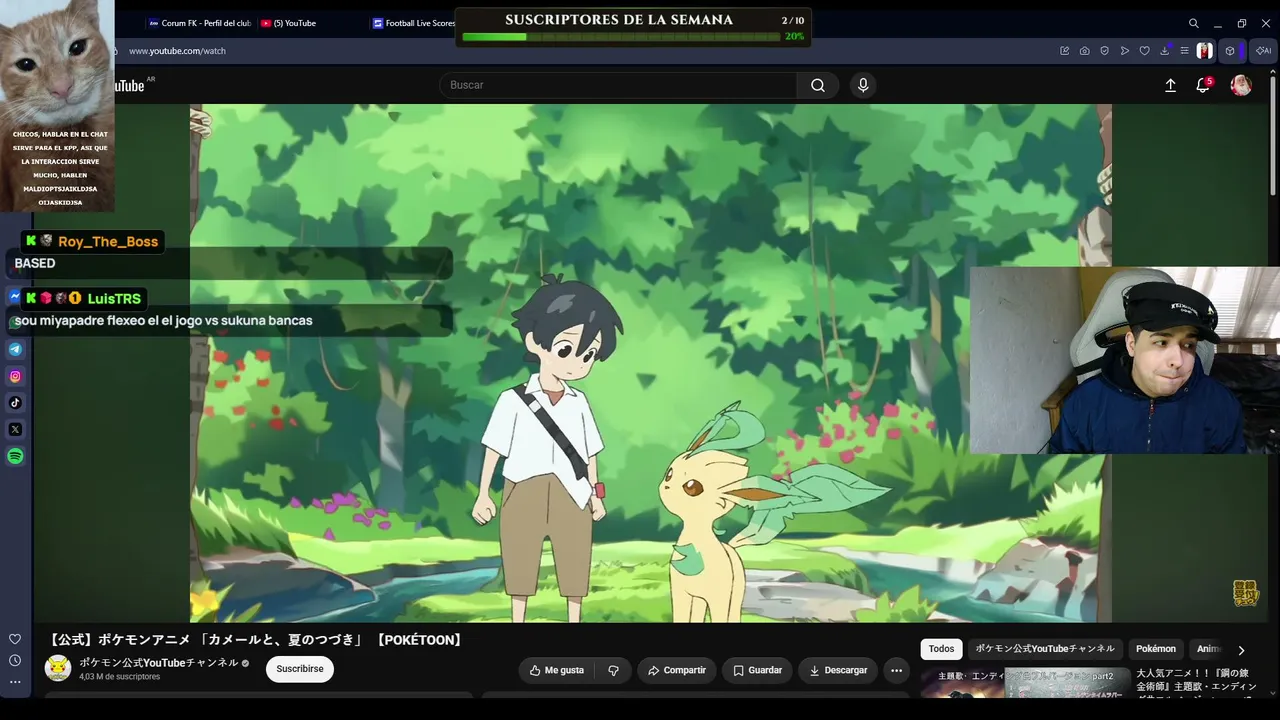The image size is (1280, 720).
Task: Open the browser AI assistant button
Action: click(1263, 51)
